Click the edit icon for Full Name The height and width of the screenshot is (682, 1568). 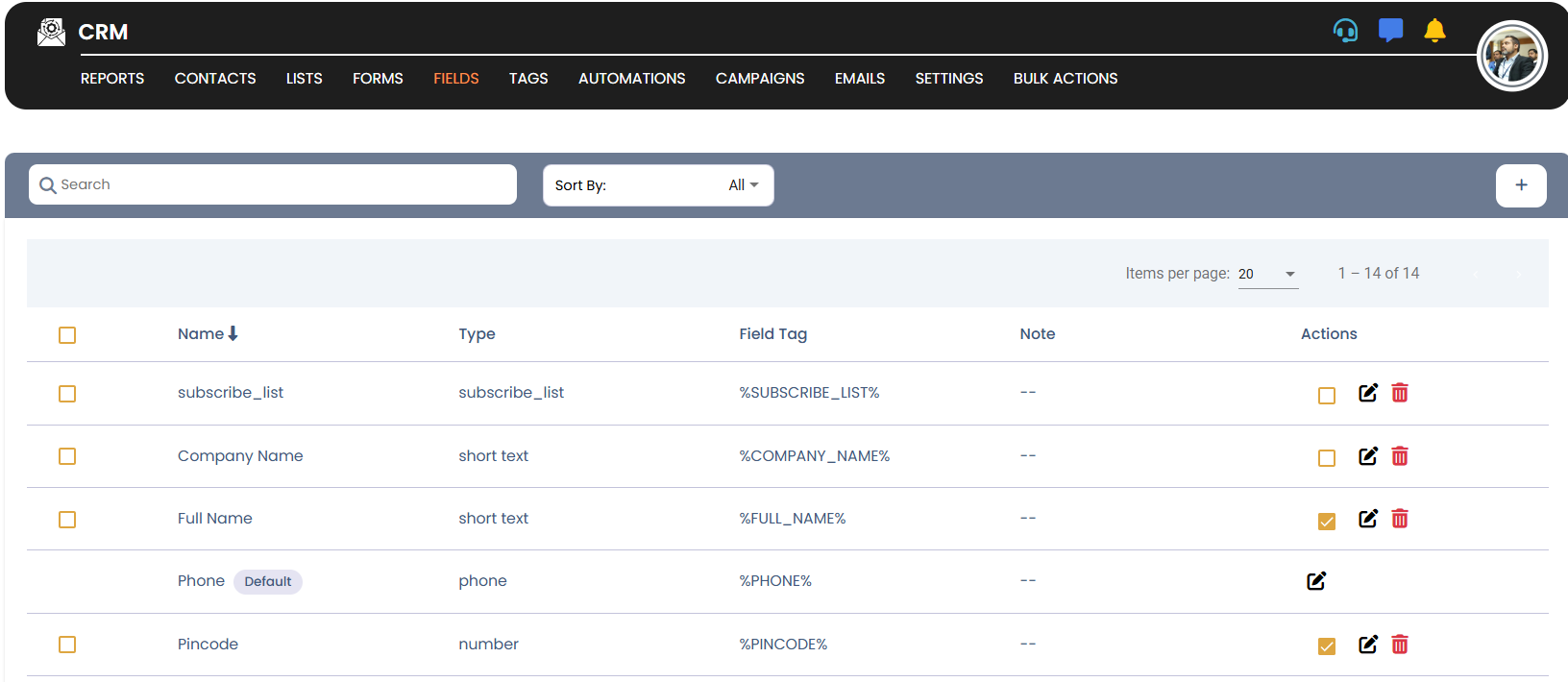tap(1368, 519)
